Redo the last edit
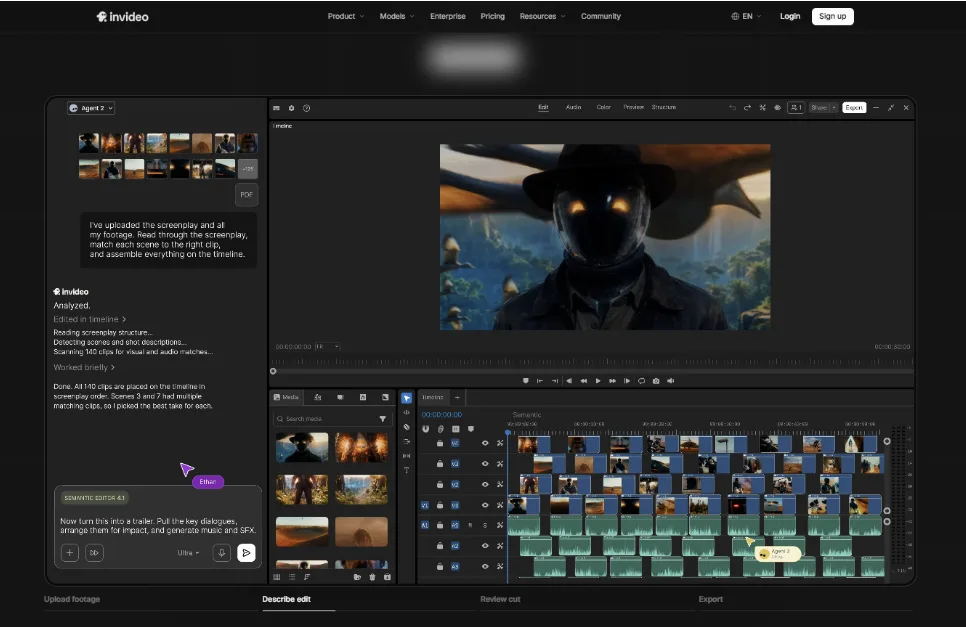This screenshot has height=627, width=966. click(747, 108)
